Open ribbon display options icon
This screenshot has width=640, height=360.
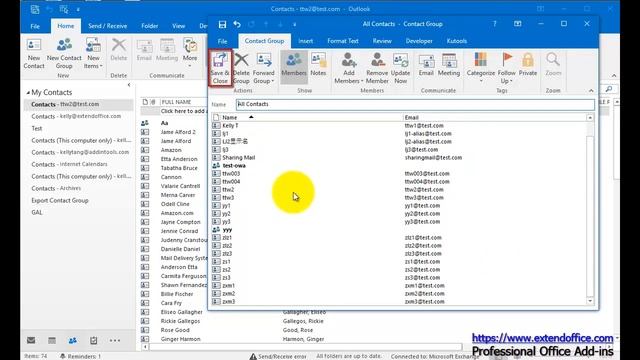(x=518, y=24)
